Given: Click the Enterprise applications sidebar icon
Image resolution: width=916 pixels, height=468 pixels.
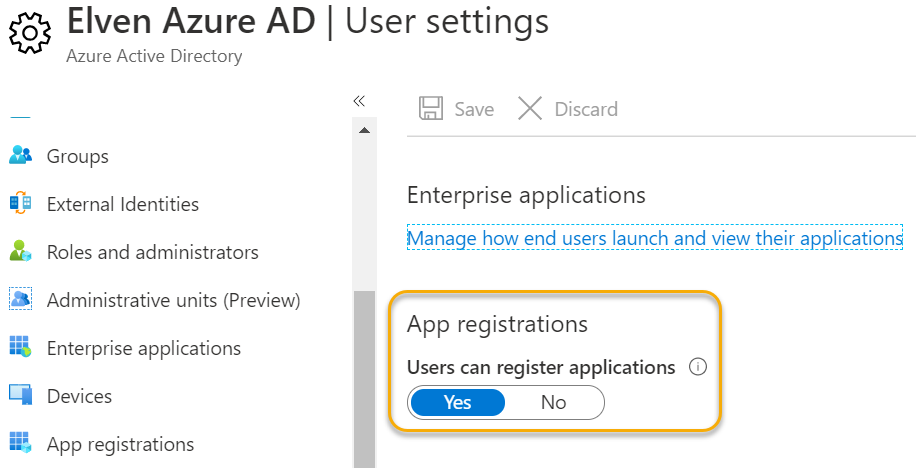Looking at the screenshot, I should (x=20, y=346).
